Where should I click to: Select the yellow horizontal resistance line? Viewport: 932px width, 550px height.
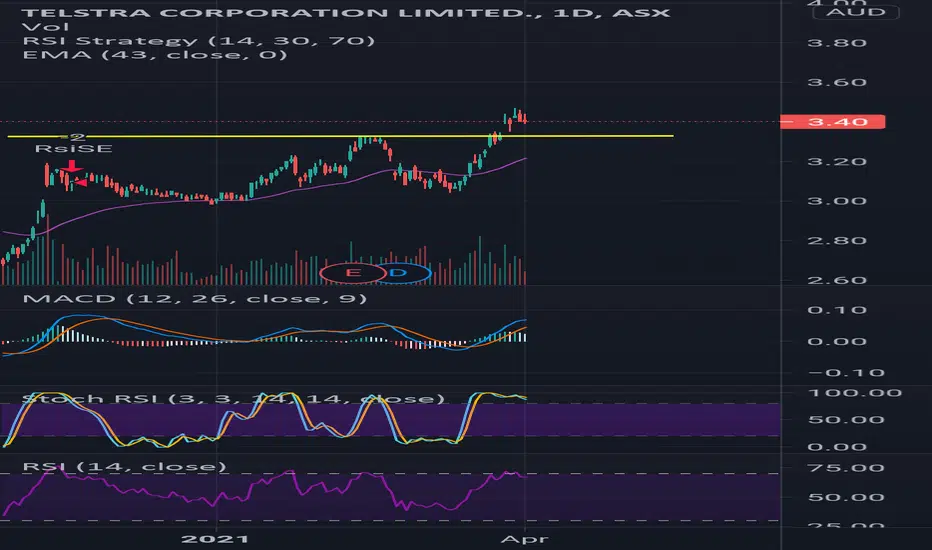[x=340, y=136]
